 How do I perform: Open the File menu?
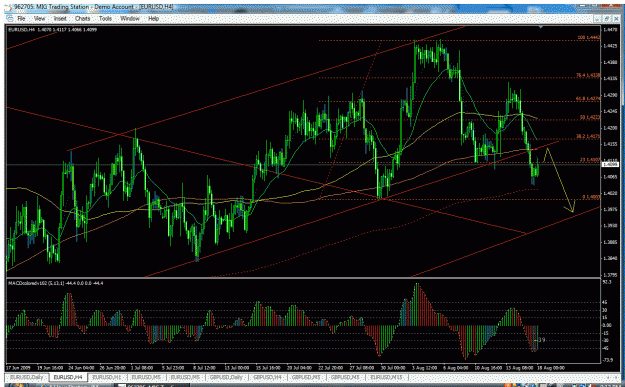(x=21, y=19)
